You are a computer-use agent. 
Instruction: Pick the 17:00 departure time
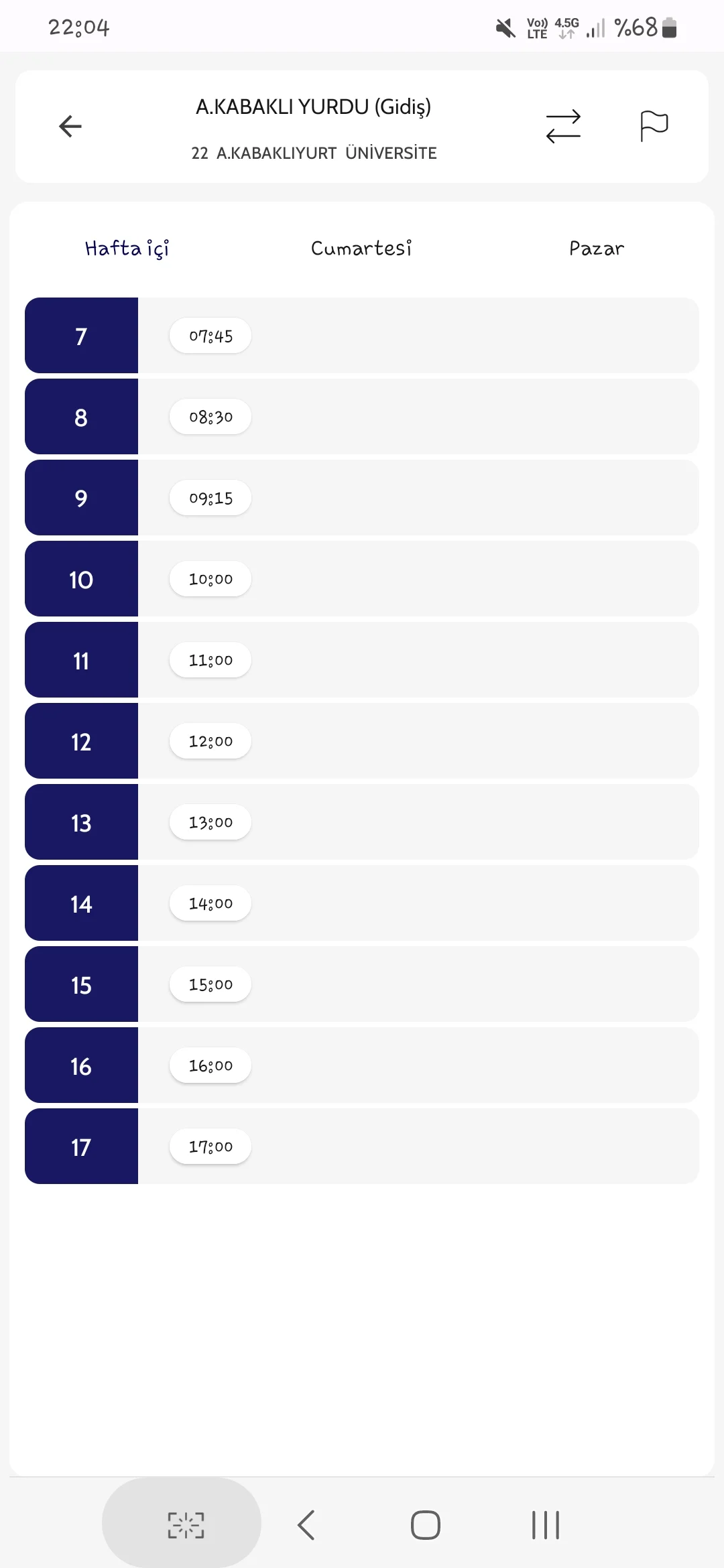[x=210, y=1147]
